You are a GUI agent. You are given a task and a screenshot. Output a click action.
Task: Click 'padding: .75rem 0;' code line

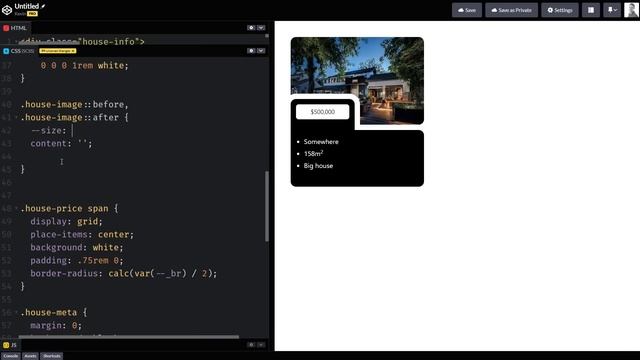tap(77, 260)
